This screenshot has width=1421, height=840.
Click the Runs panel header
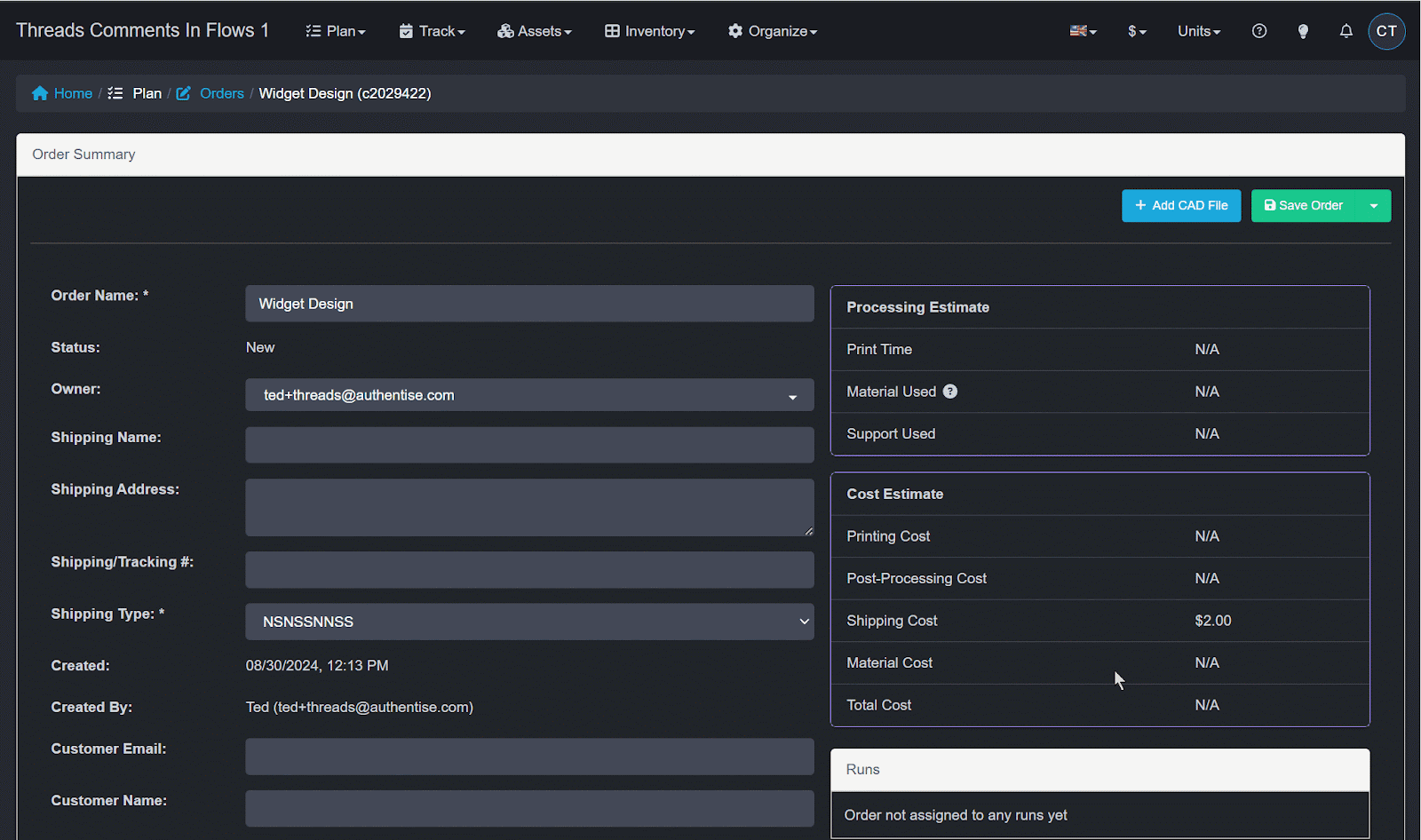(x=1099, y=770)
